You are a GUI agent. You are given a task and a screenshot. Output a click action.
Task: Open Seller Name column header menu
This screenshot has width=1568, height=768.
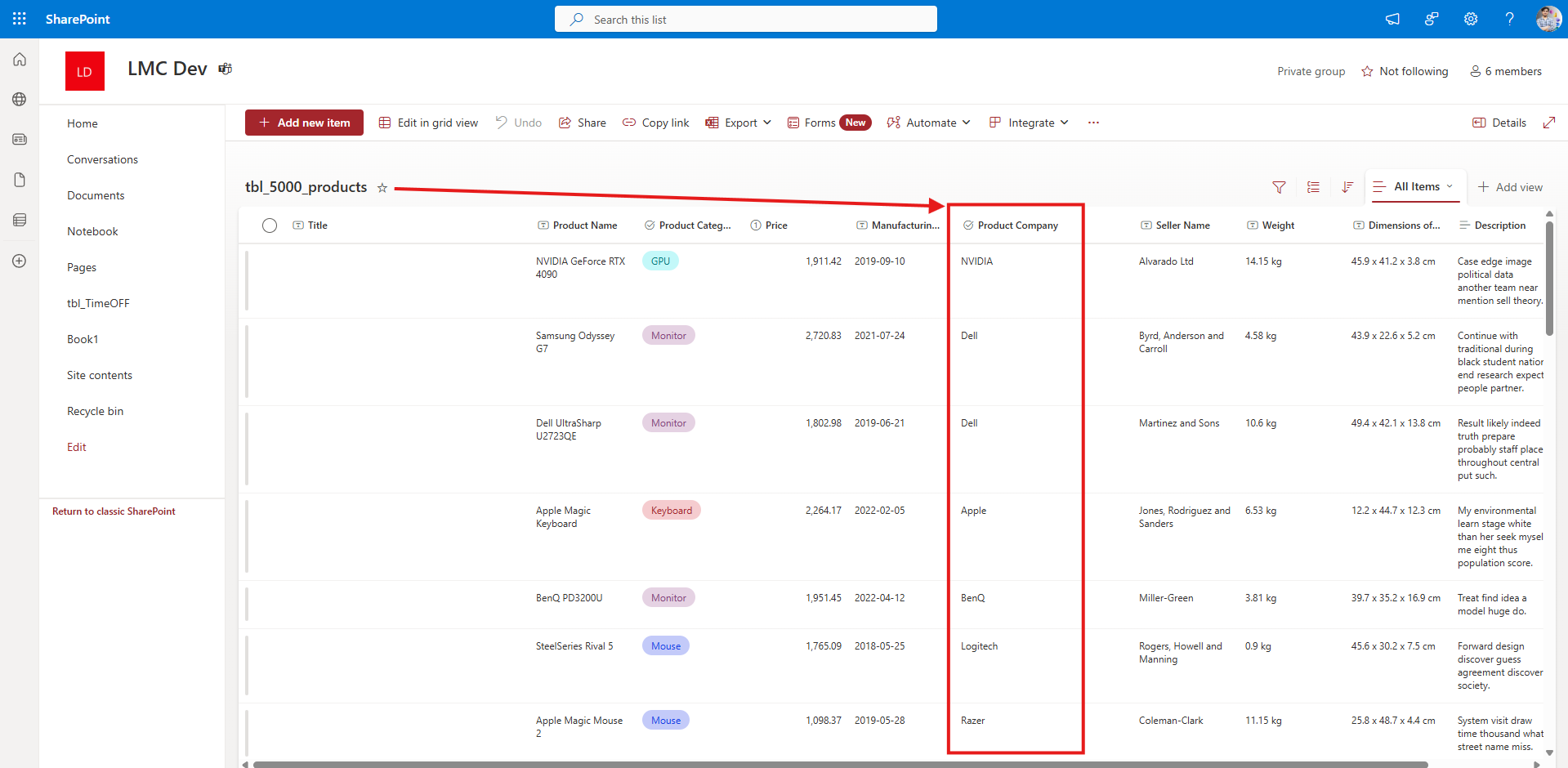coord(1176,225)
